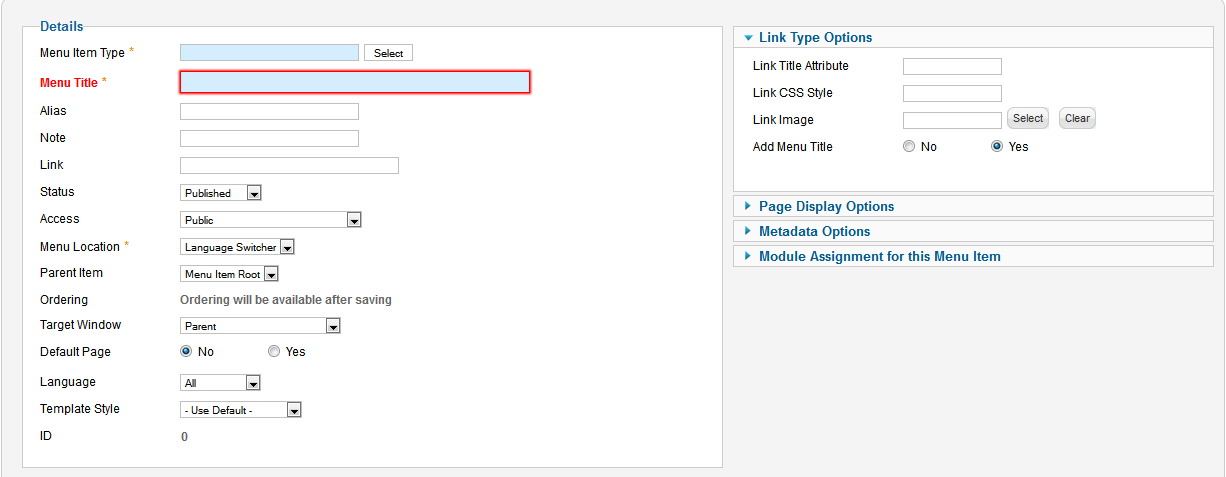The height and width of the screenshot is (477, 1226).
Task: Expand Metadata Options arrow icon
Action: (748, 231)
